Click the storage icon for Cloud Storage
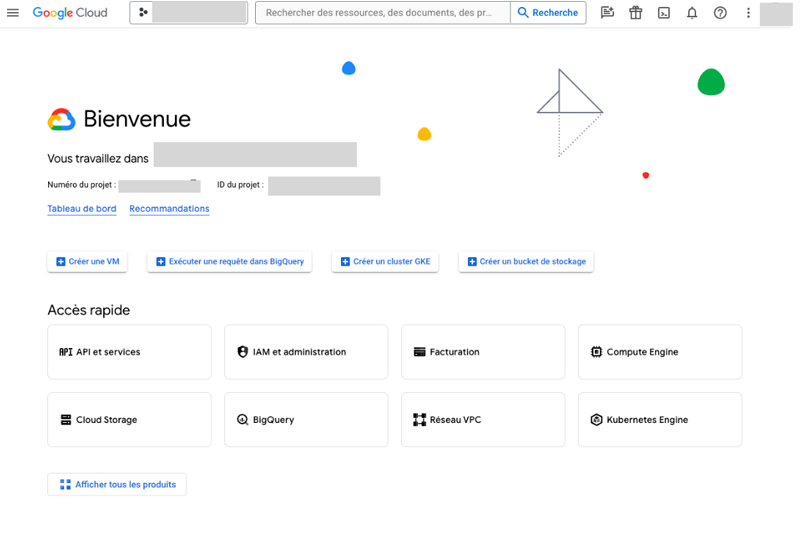The image size is (800, 537). click(x=66, y=420)
